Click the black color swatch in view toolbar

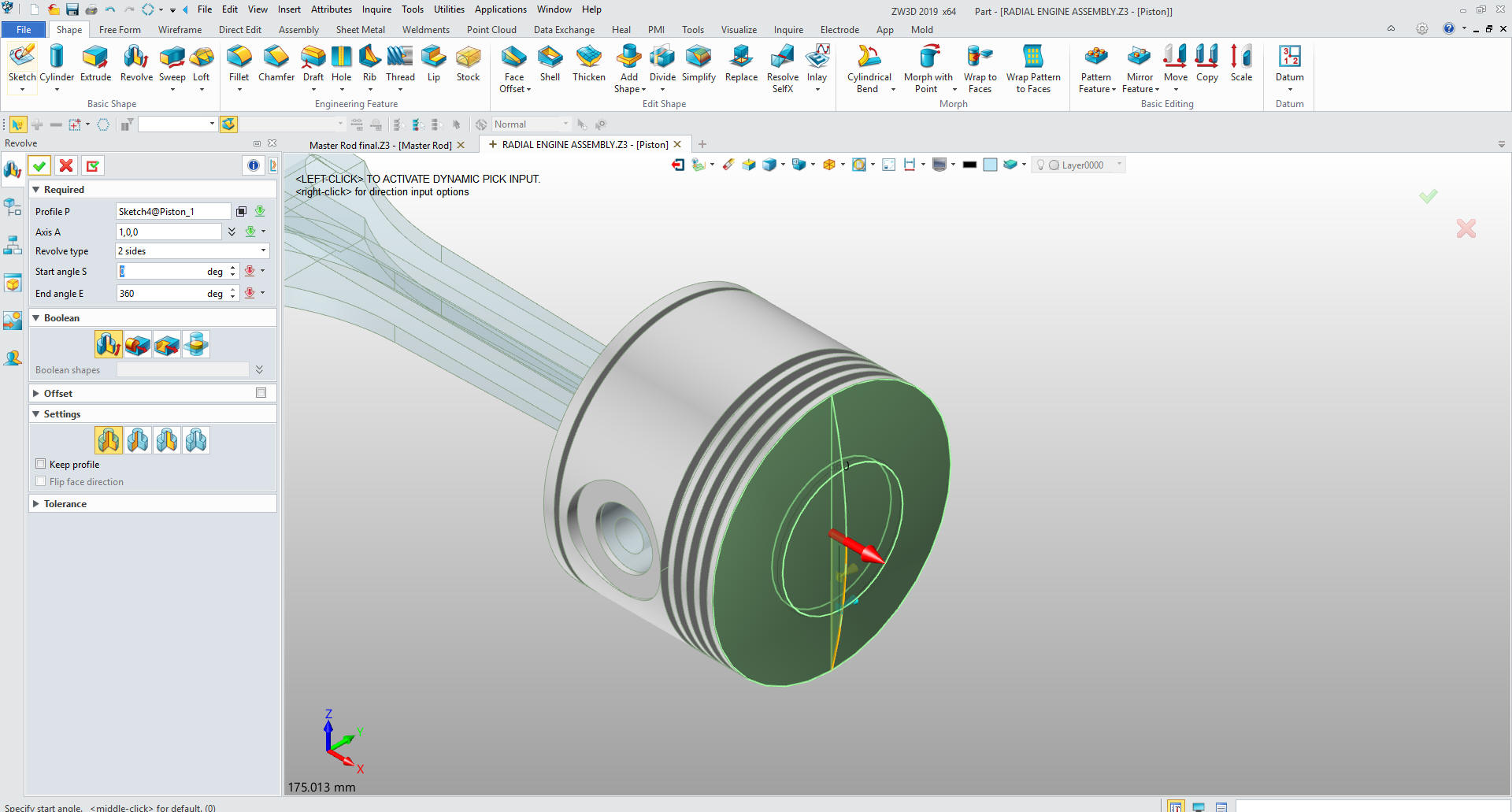coord(969,165)
